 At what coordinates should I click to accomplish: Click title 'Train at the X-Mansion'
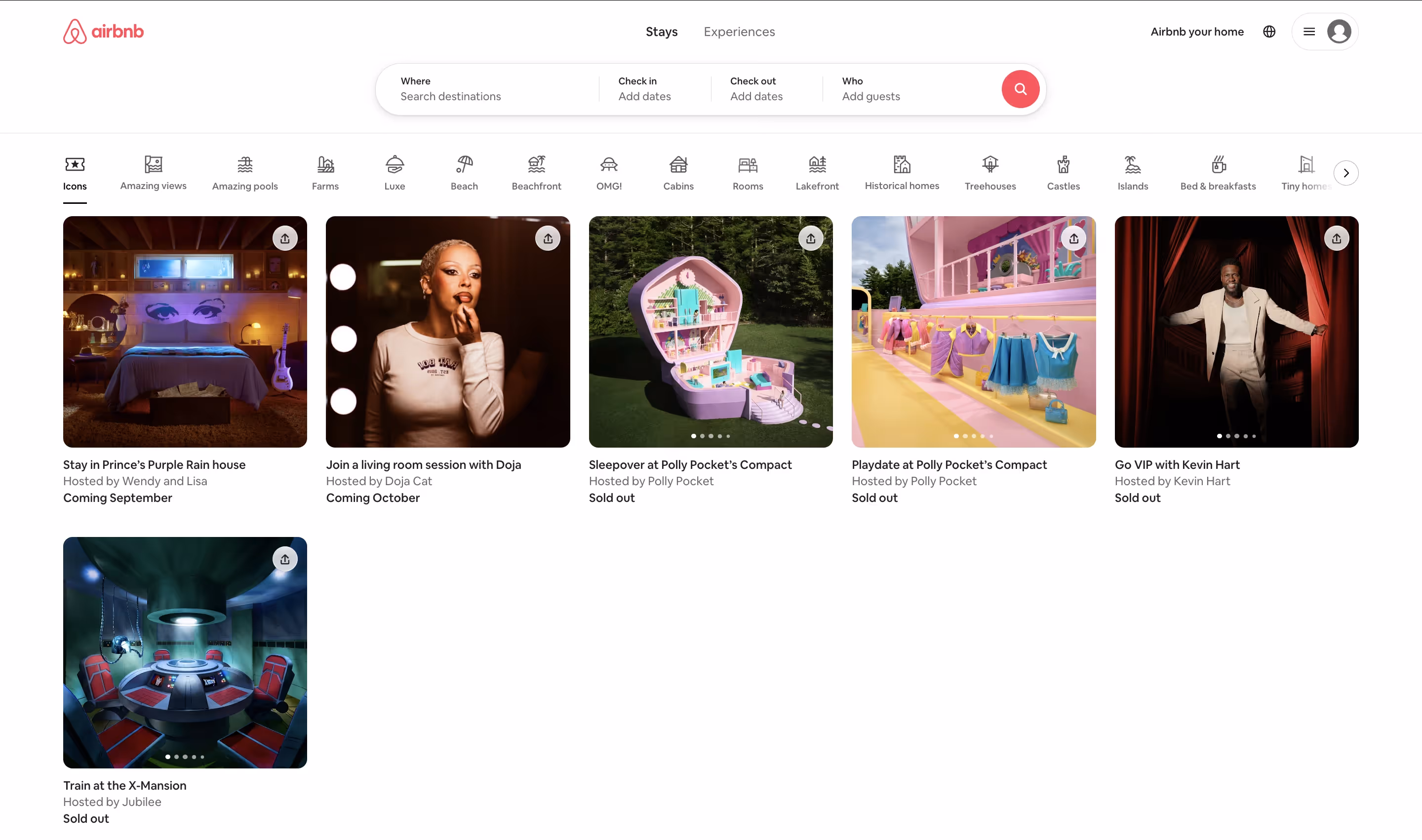pos(124,785)
